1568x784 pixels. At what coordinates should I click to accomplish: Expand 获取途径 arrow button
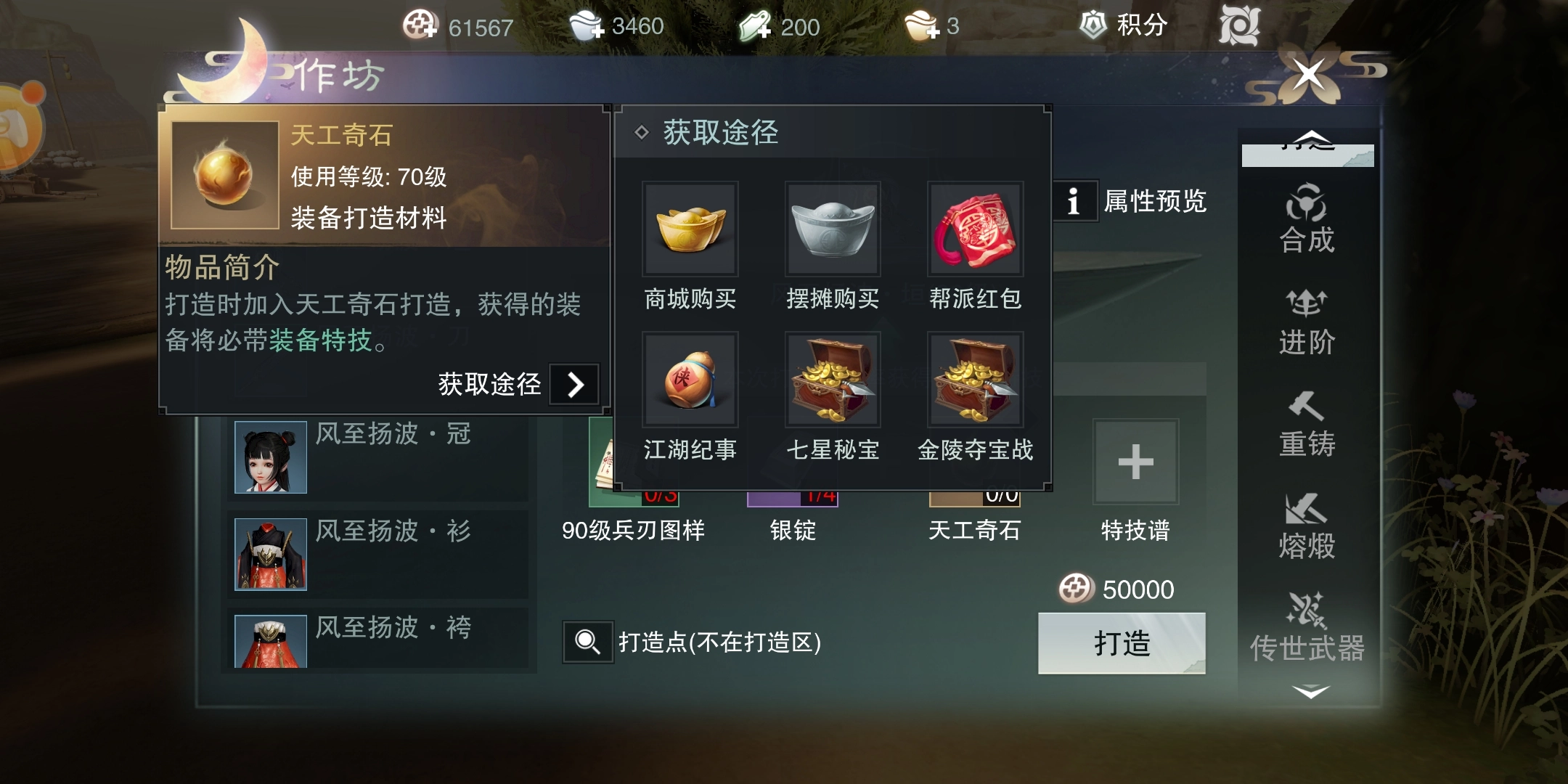click(x=574, y=384)
